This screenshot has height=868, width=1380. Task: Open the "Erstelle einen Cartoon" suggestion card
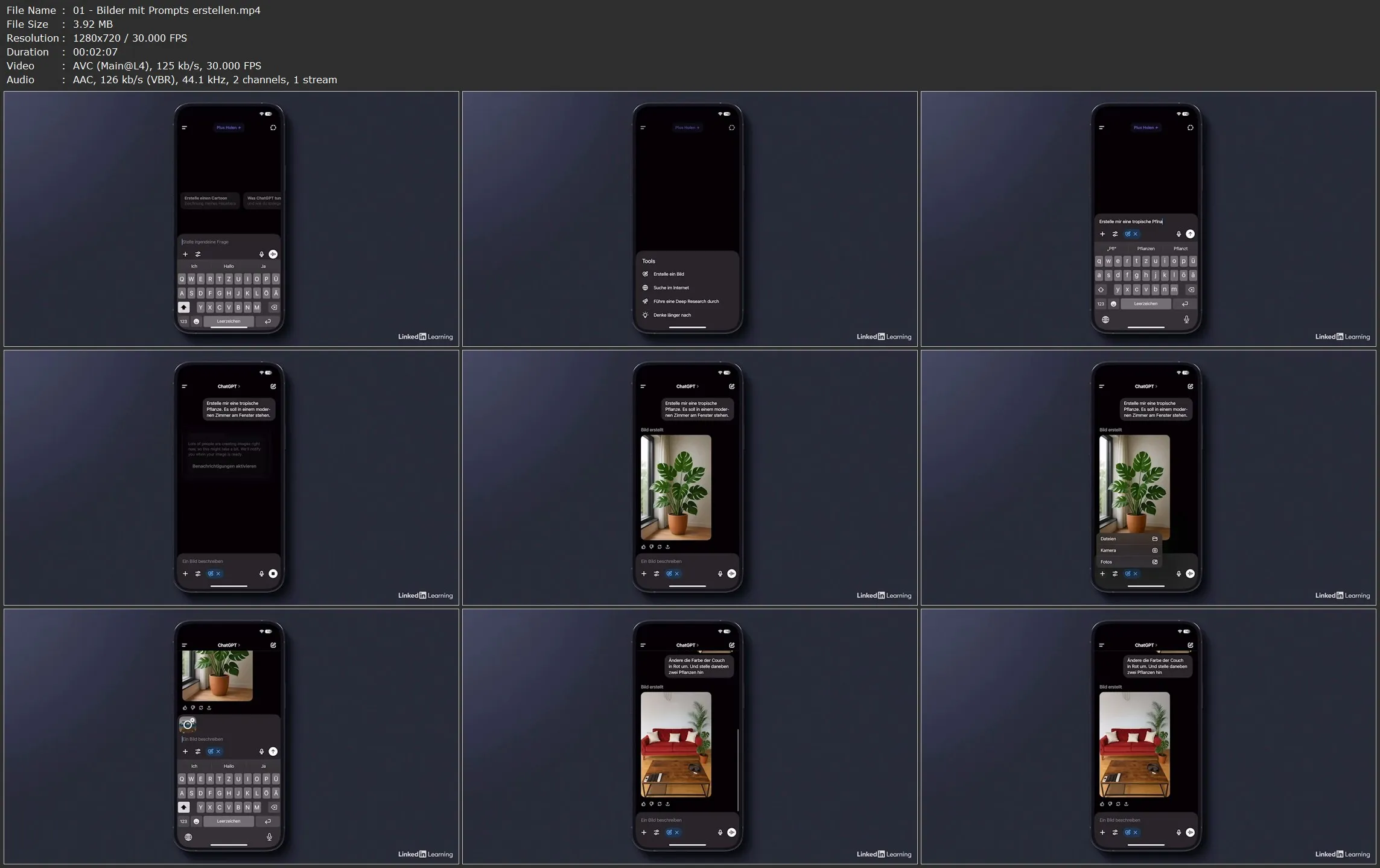pos(209,200)
